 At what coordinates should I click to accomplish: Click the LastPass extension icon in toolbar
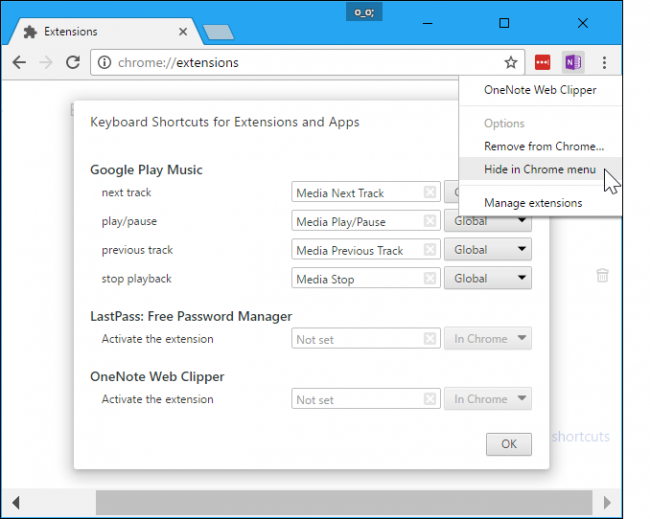tap(542, 63)
